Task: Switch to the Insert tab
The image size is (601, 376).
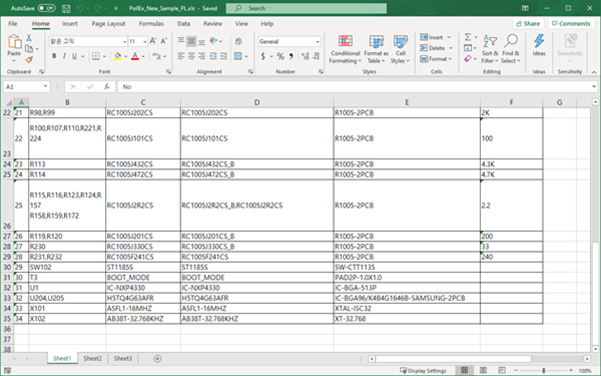Action: click(x=70, y=24)
